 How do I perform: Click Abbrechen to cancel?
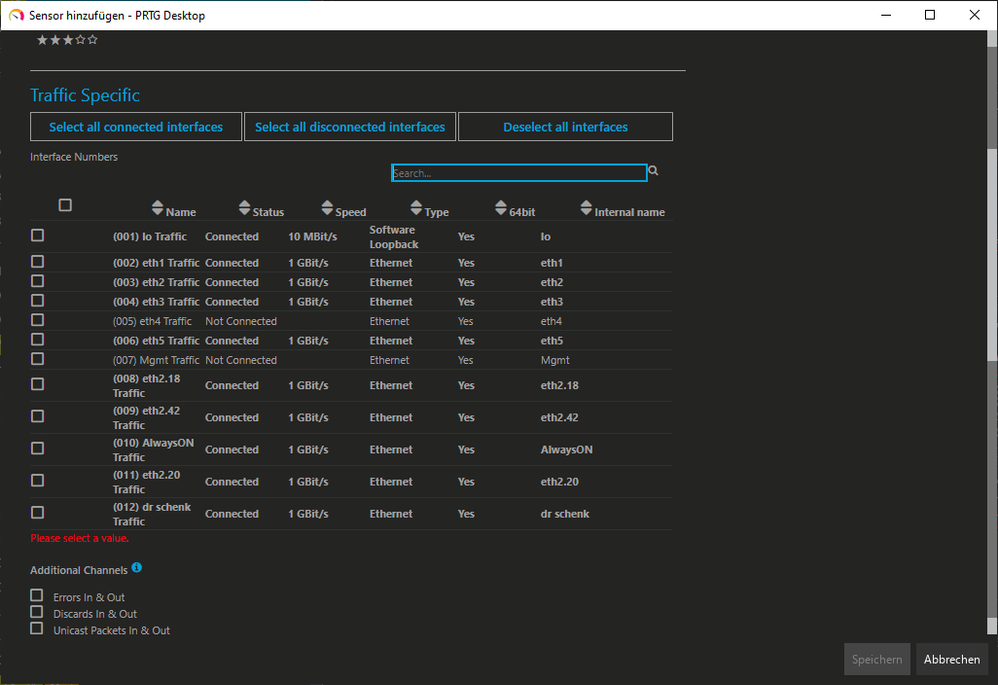pos(951,659)
